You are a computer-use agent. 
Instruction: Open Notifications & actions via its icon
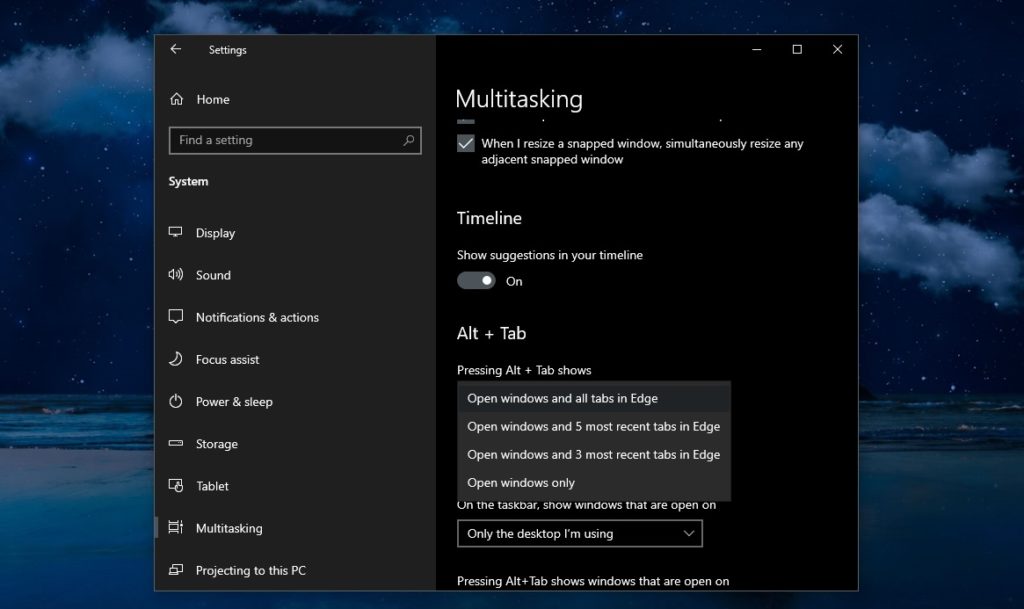[176, 316]
